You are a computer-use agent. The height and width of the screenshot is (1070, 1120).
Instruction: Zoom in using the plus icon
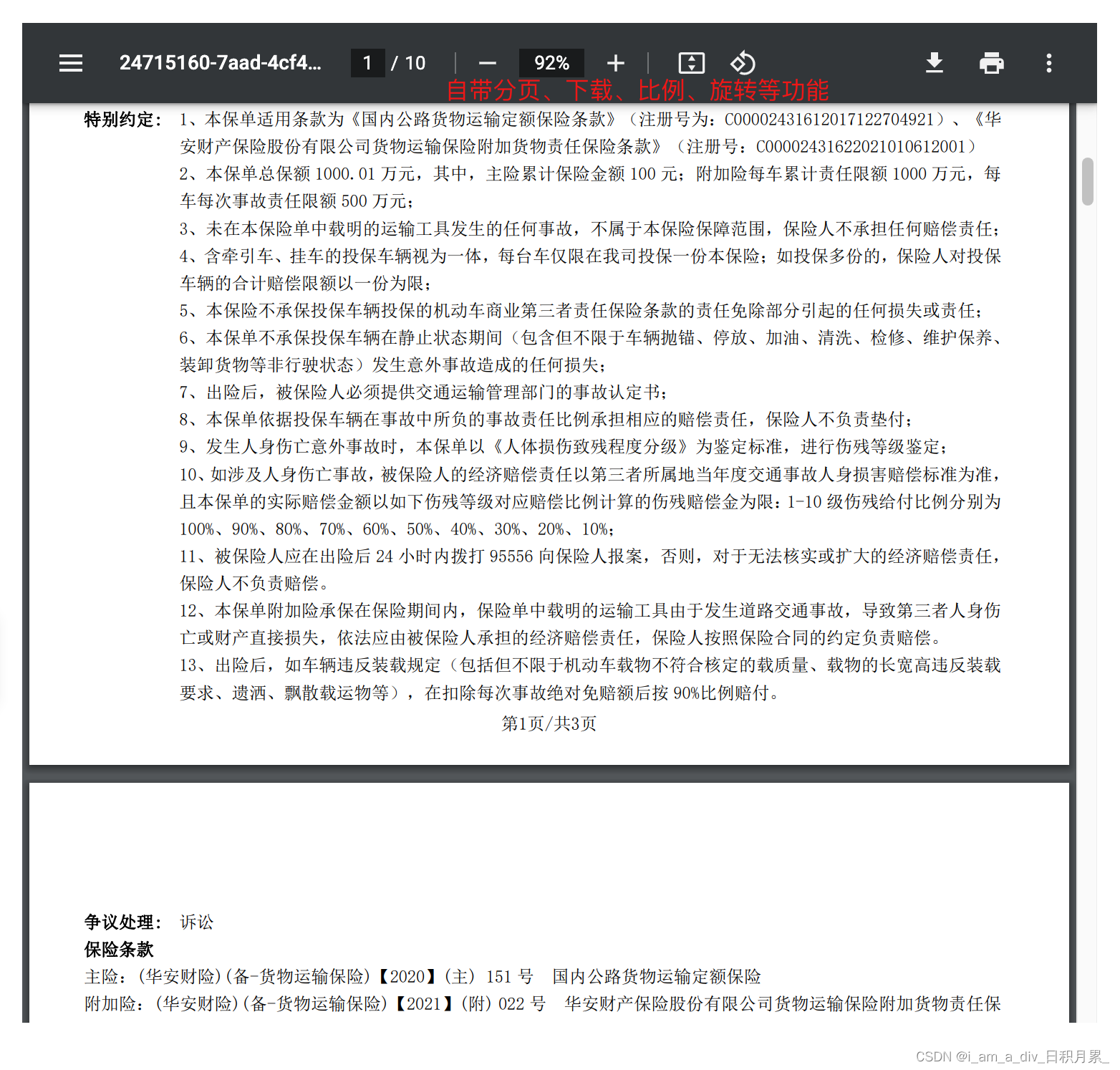[615, 63]
